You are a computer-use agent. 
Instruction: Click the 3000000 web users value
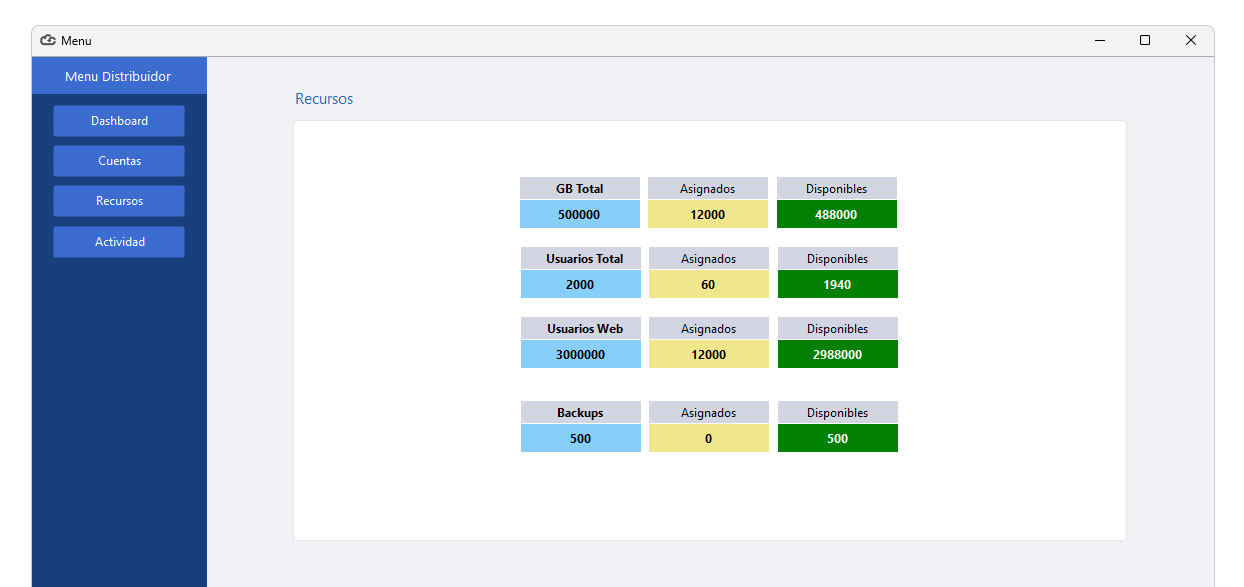tap(581, 354)
